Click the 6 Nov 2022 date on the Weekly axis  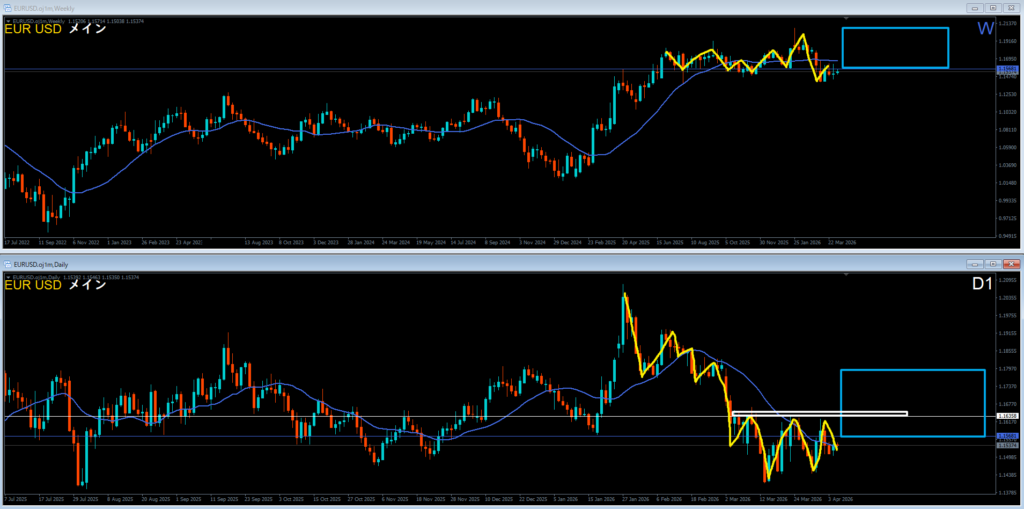click(84, 242)
